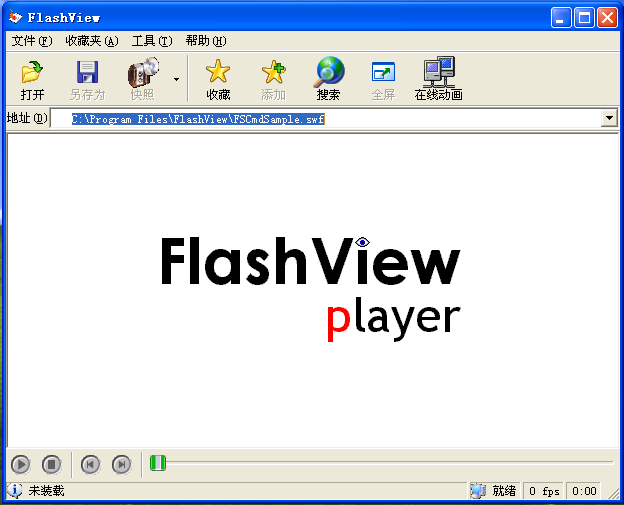Open the 收藏夹(A) menu
Viewport: 624px width, 505px height.
(x=92, y=41)
